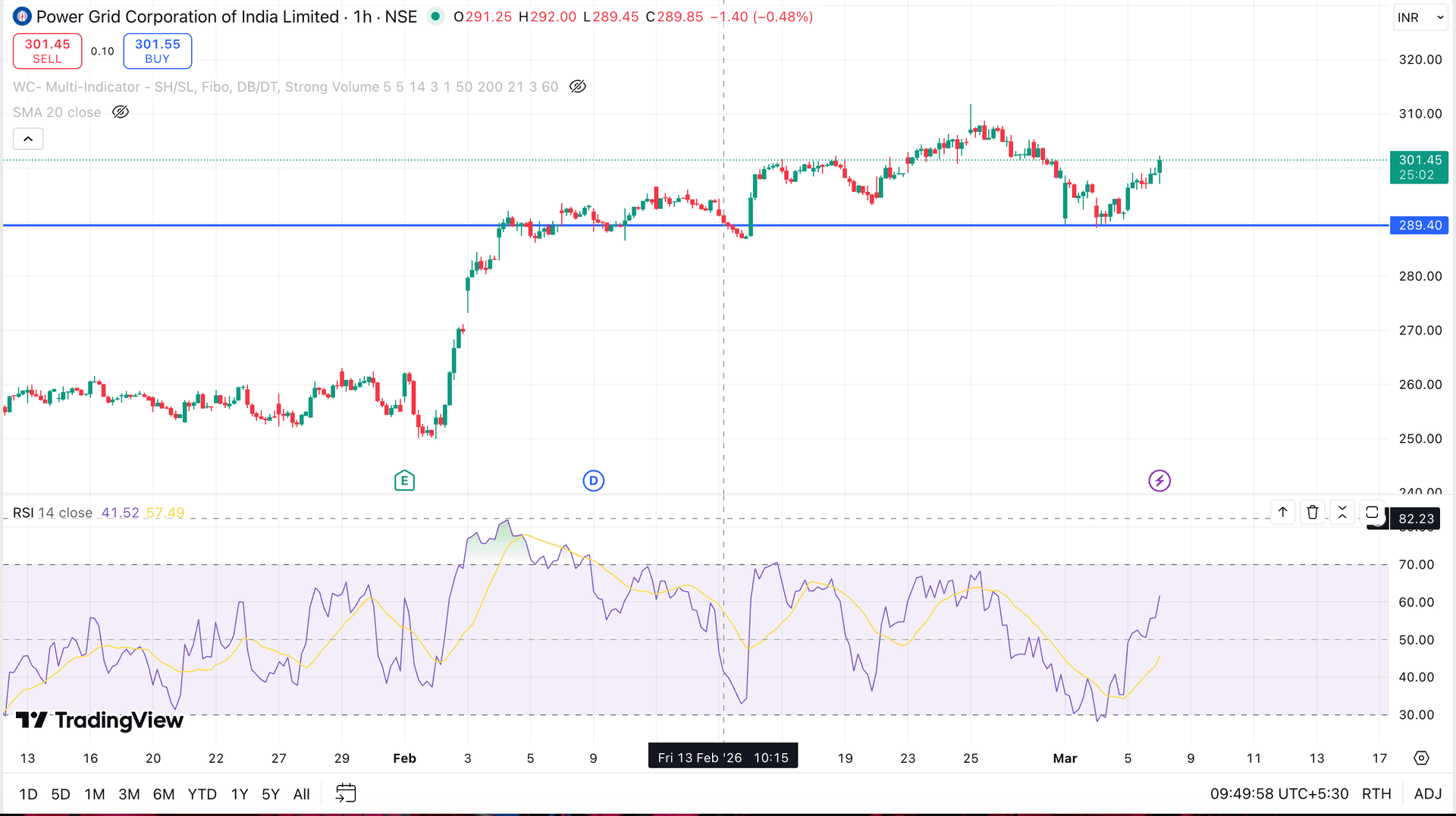This screenshot has width=1456, height=816.
Task: Click the 289.40 horizontal line price label
Action: click(1420, 225)
